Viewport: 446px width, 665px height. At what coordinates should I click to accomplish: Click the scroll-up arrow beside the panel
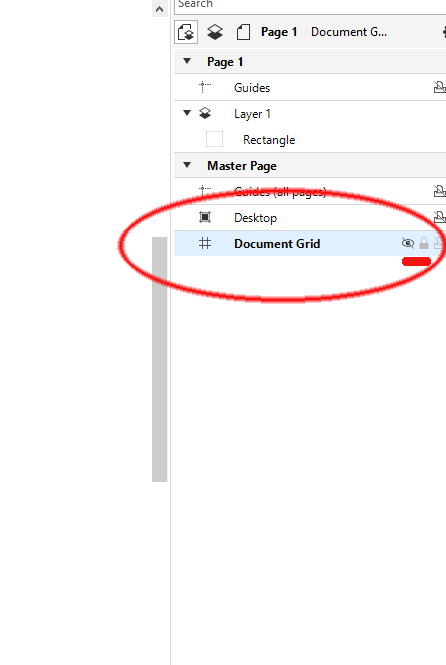click(x=159, y=9)
